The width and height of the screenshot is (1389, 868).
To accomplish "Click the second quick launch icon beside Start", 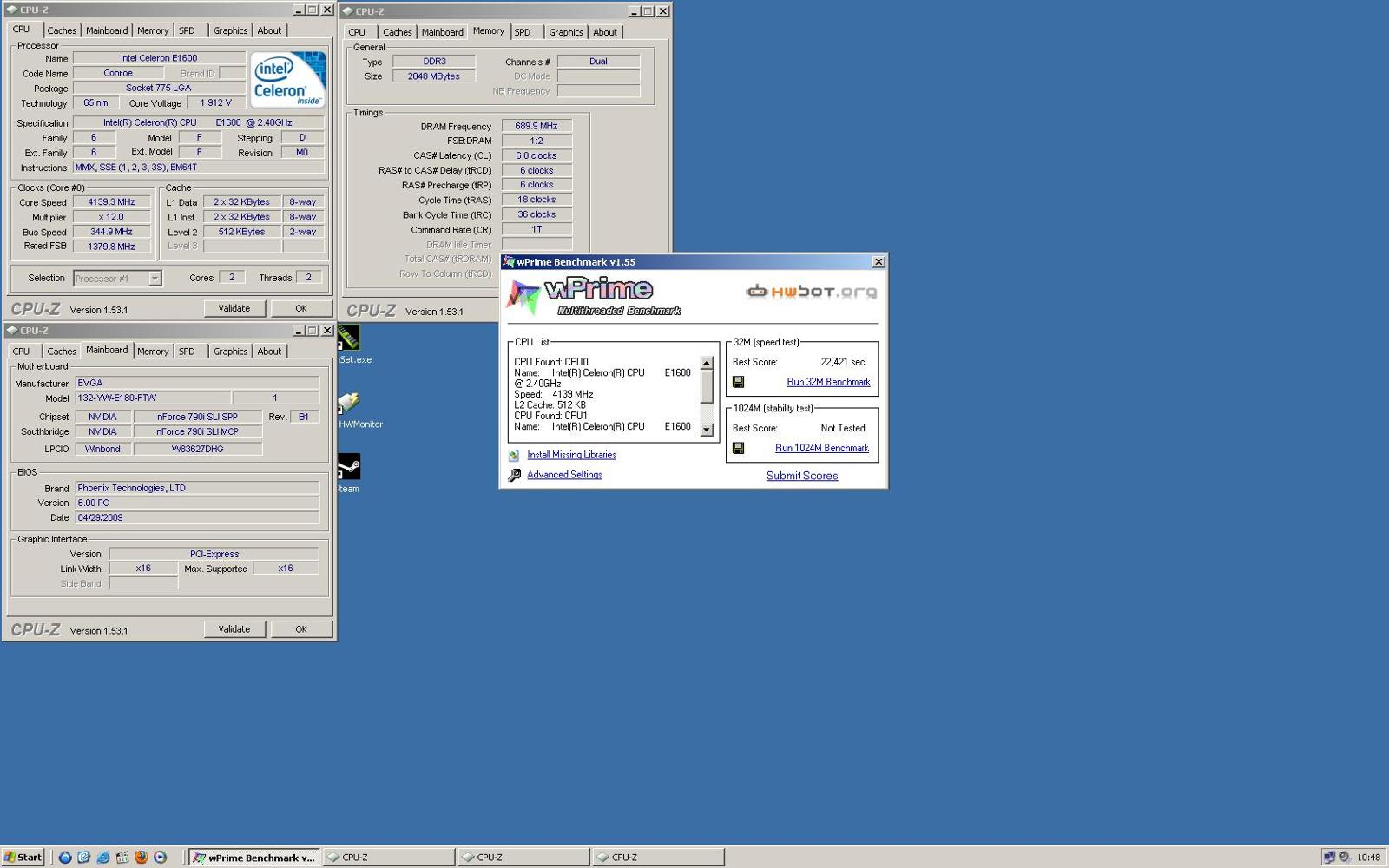I will [83, 857].
